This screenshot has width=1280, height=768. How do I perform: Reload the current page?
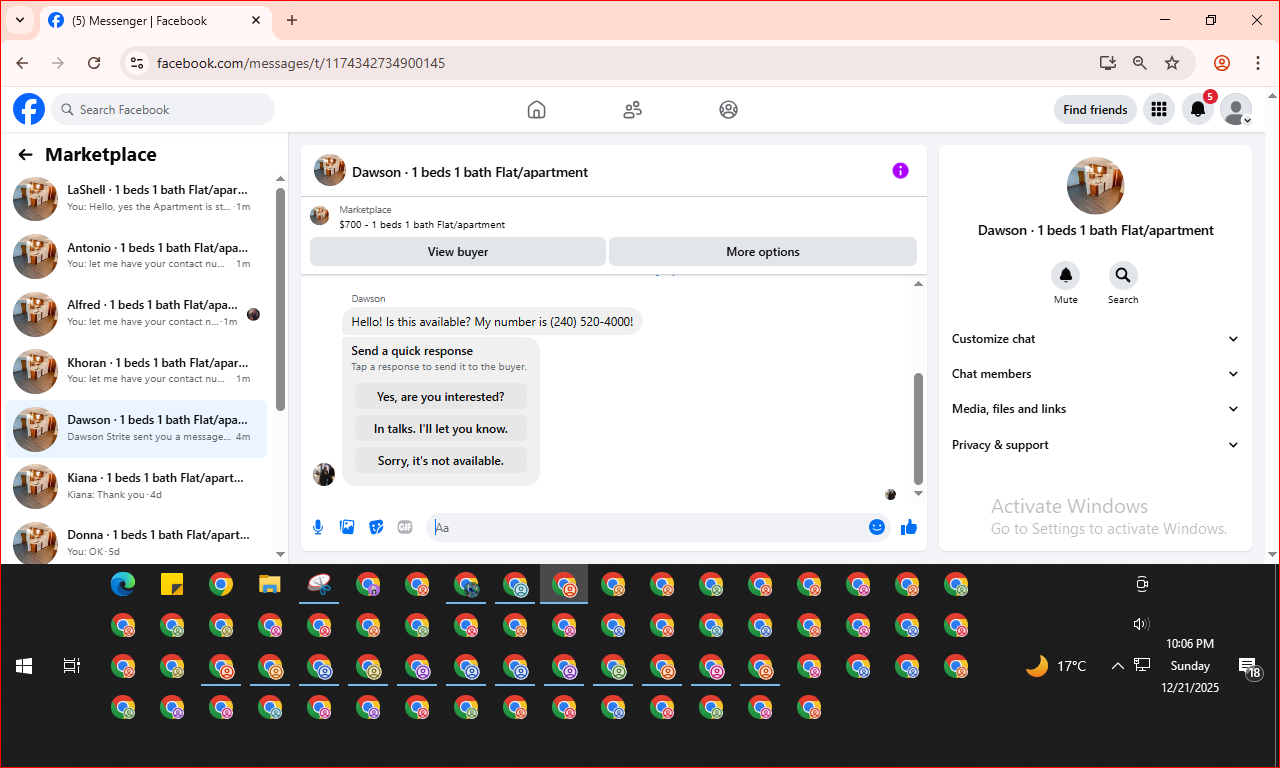point(94,63)
